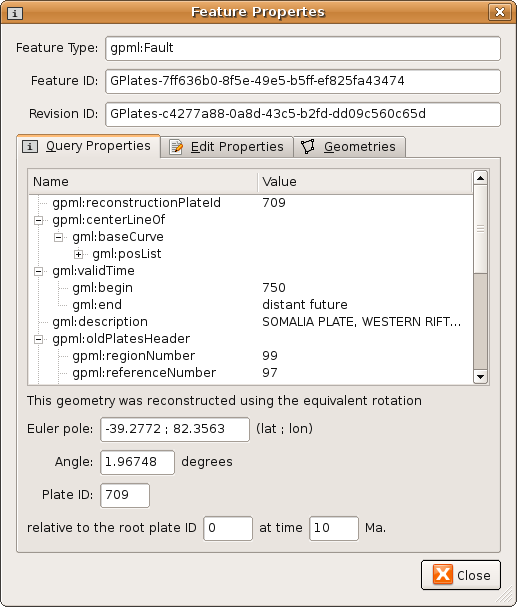Collapse the gpml:oldPlatesHeader node
The image size is (517, 607).
pos(38,340)
